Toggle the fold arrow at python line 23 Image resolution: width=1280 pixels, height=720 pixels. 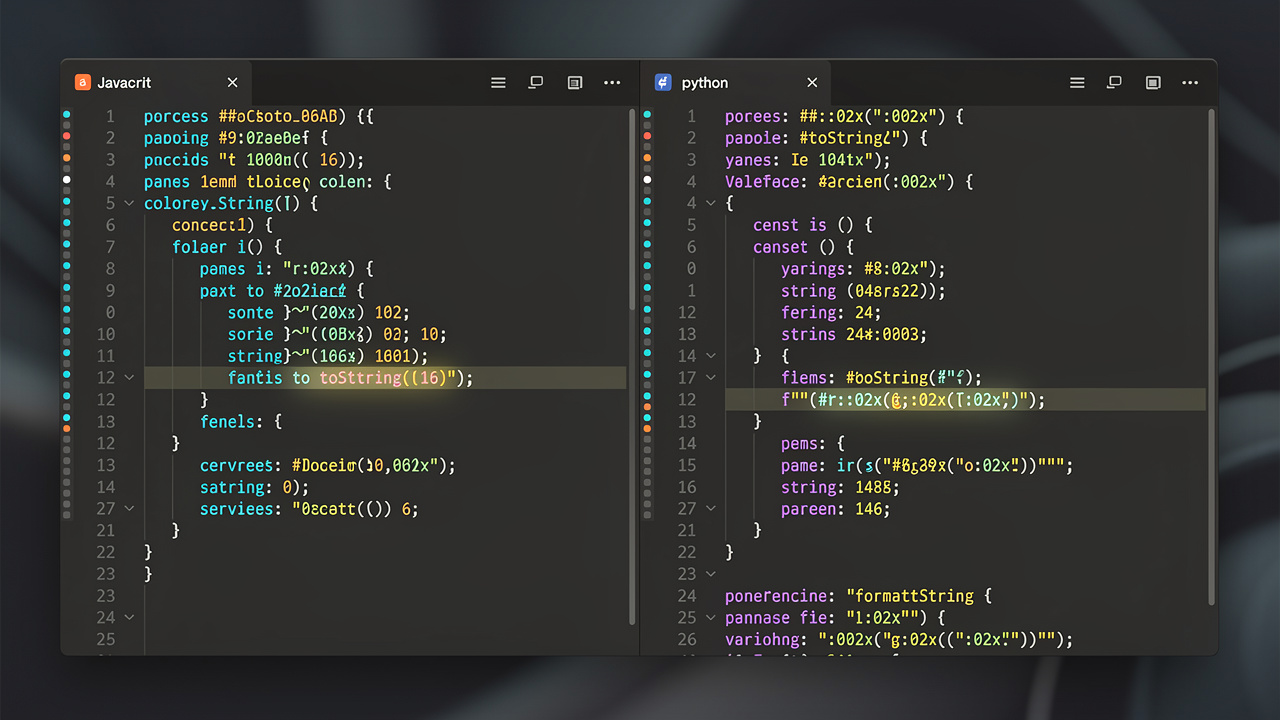[711, 574]
